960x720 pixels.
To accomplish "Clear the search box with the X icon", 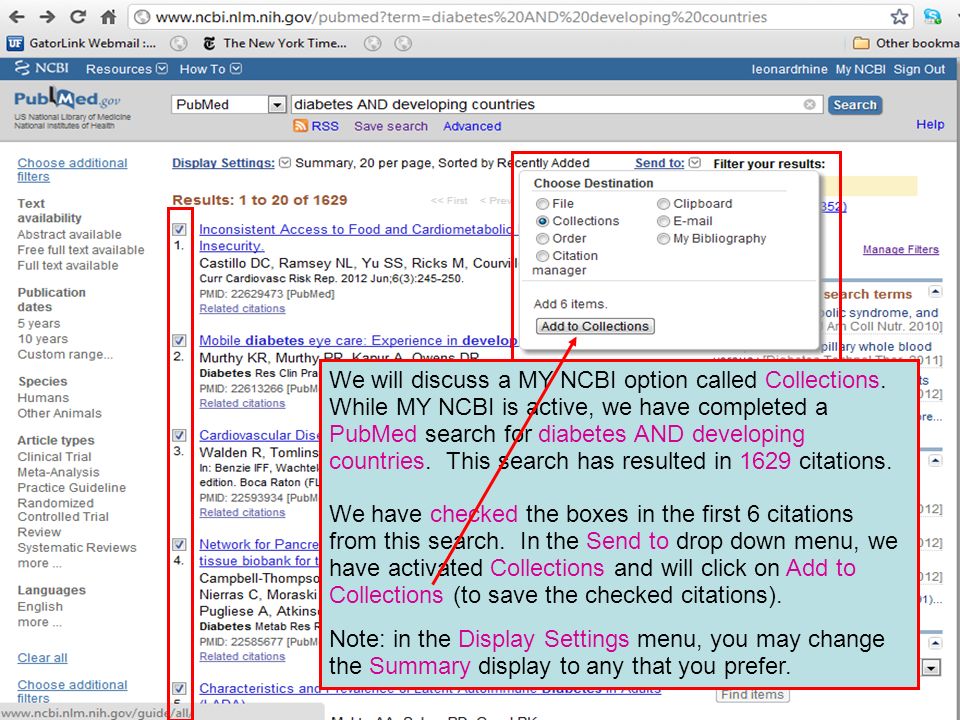I will click(x=809, y=105).
